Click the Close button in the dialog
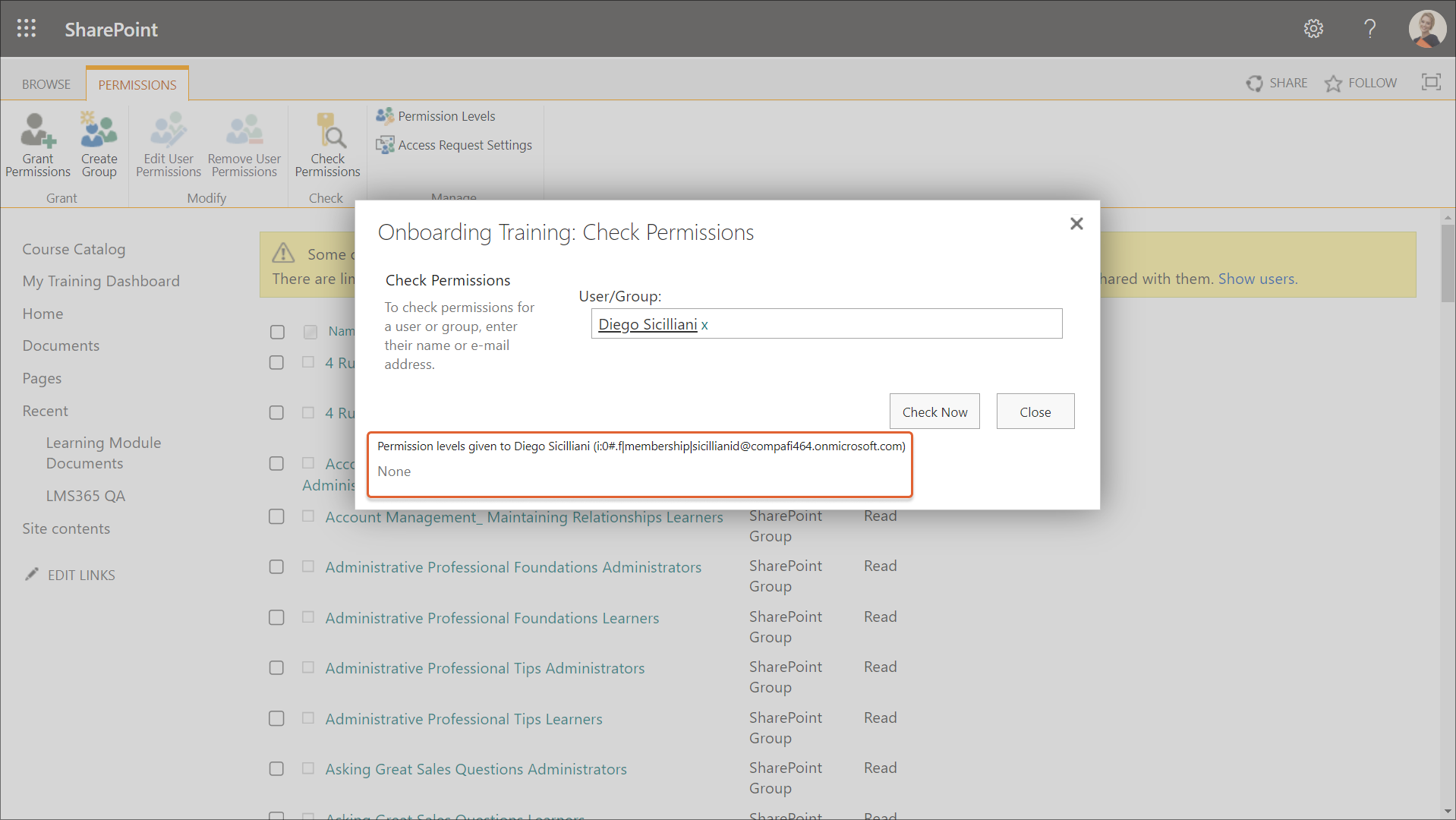 click(x=1035, y=412)
